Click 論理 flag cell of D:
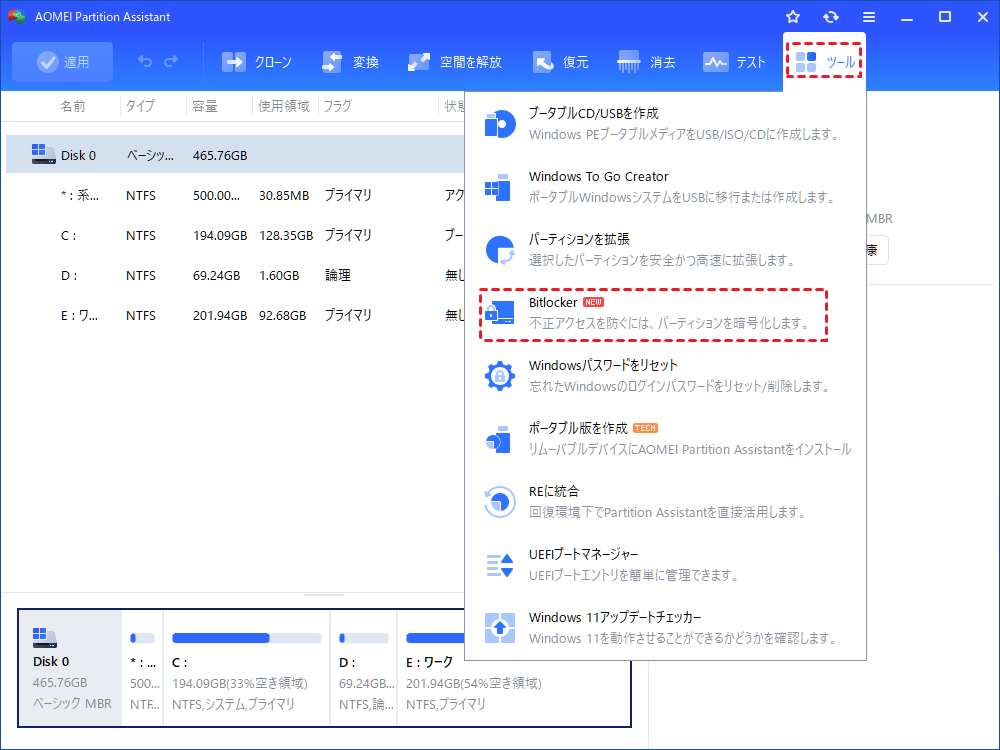The image size is (1000, 750). point(337,276)
